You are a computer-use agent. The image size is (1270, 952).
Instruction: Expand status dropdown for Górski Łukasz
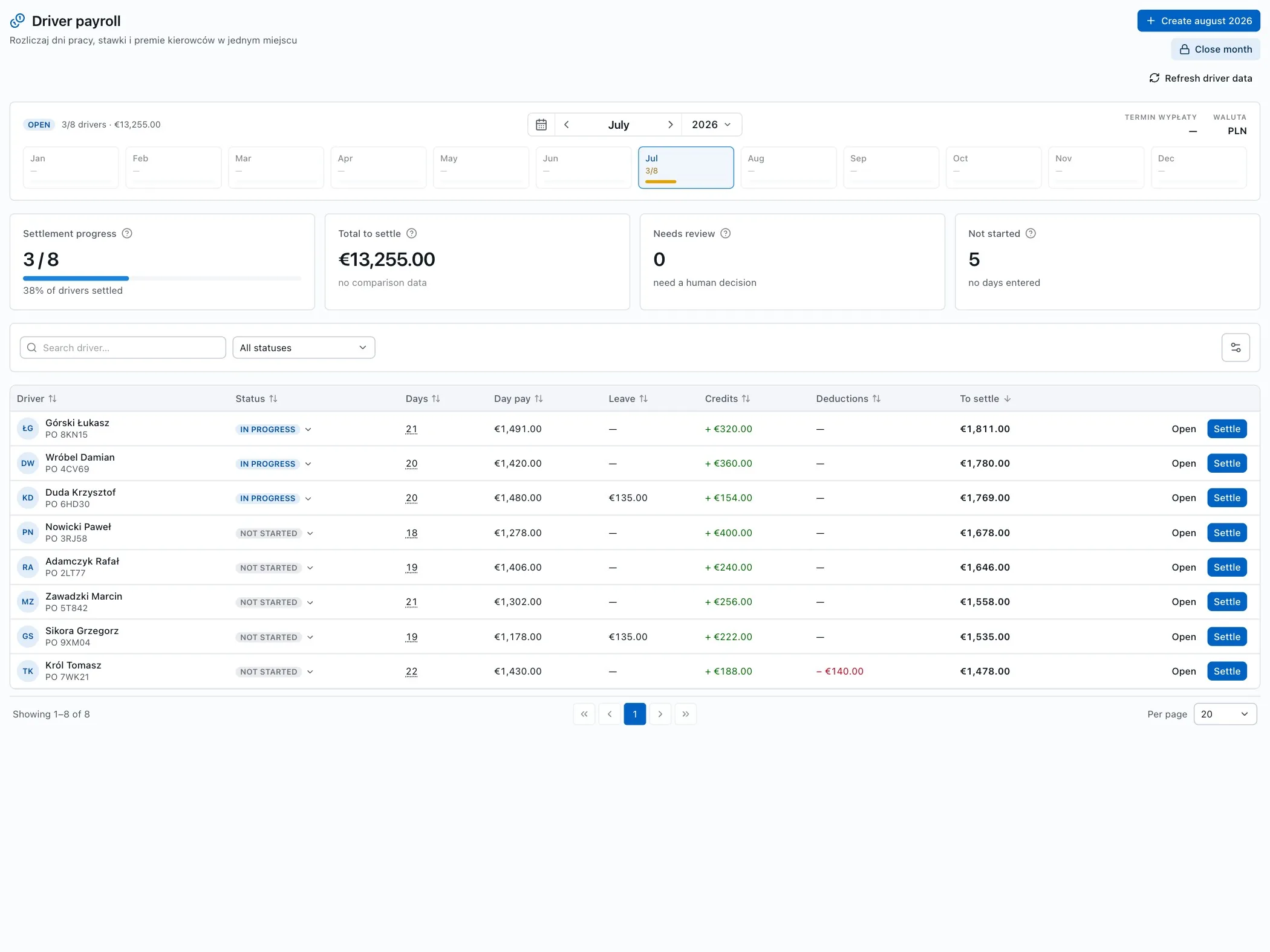[308, 429]
